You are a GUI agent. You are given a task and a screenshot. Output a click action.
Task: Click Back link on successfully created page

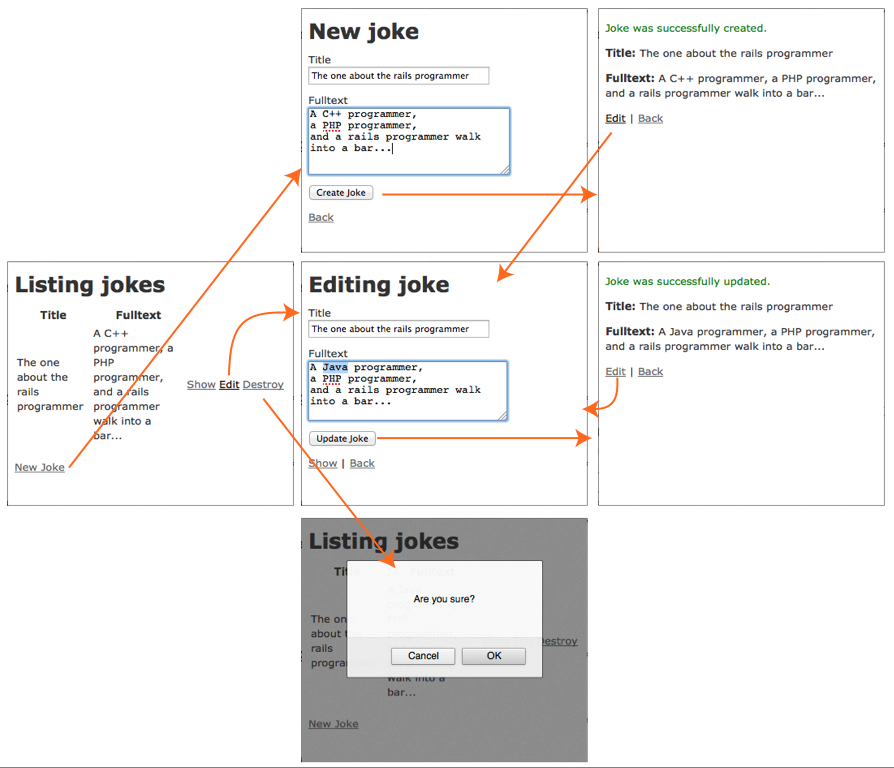tap(651, 118)
